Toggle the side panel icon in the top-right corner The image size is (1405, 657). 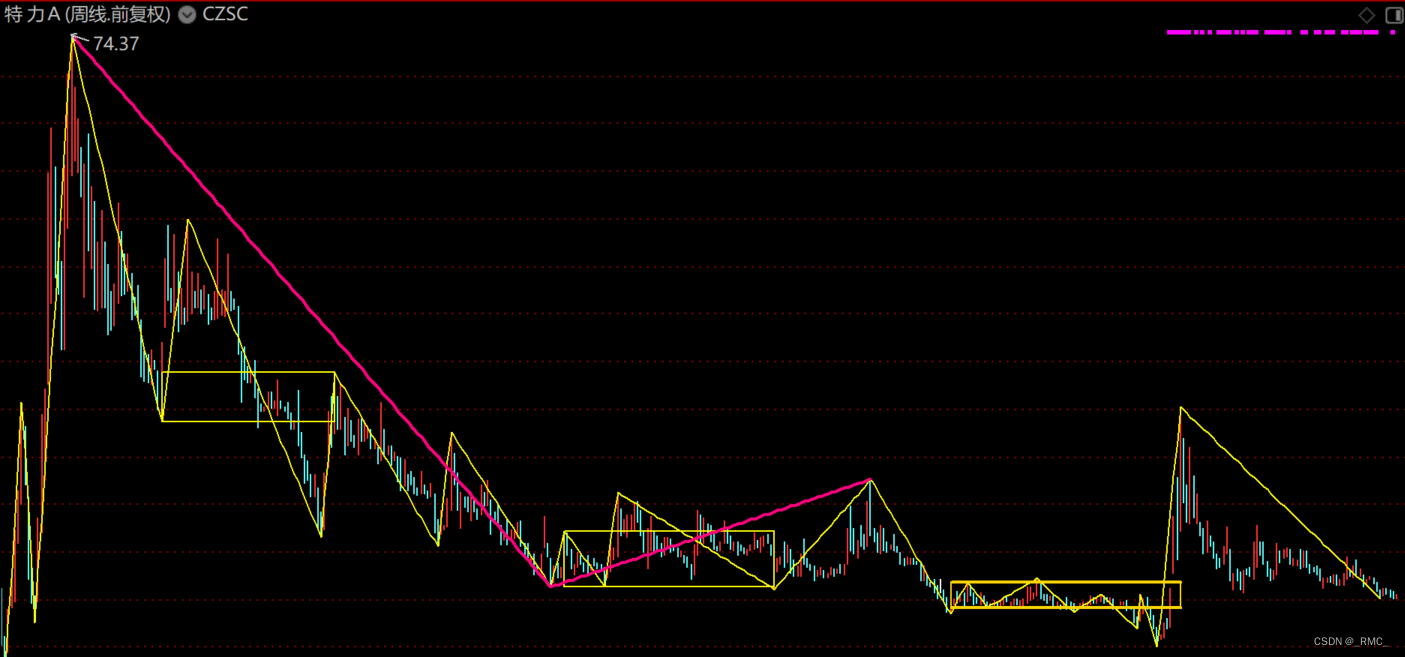[x=1393, y=15]
